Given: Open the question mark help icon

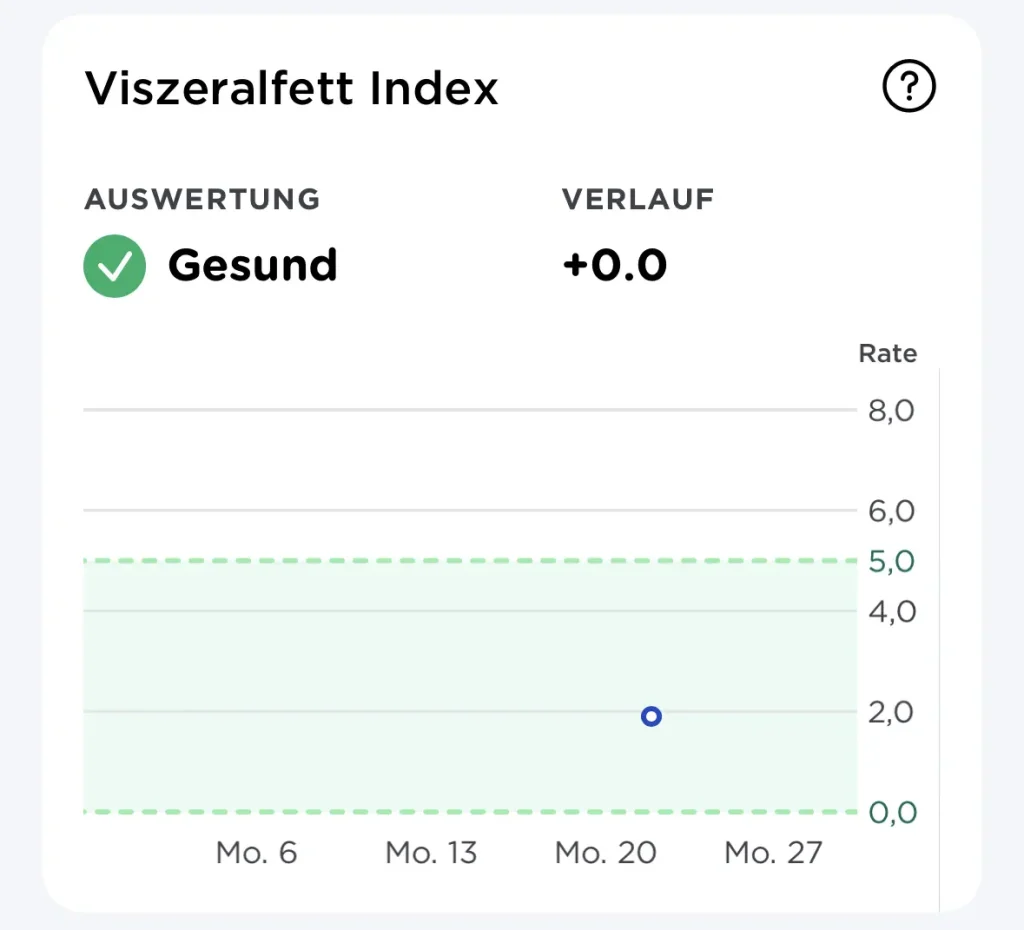Looking at the screenshot, I should (908, 86).
